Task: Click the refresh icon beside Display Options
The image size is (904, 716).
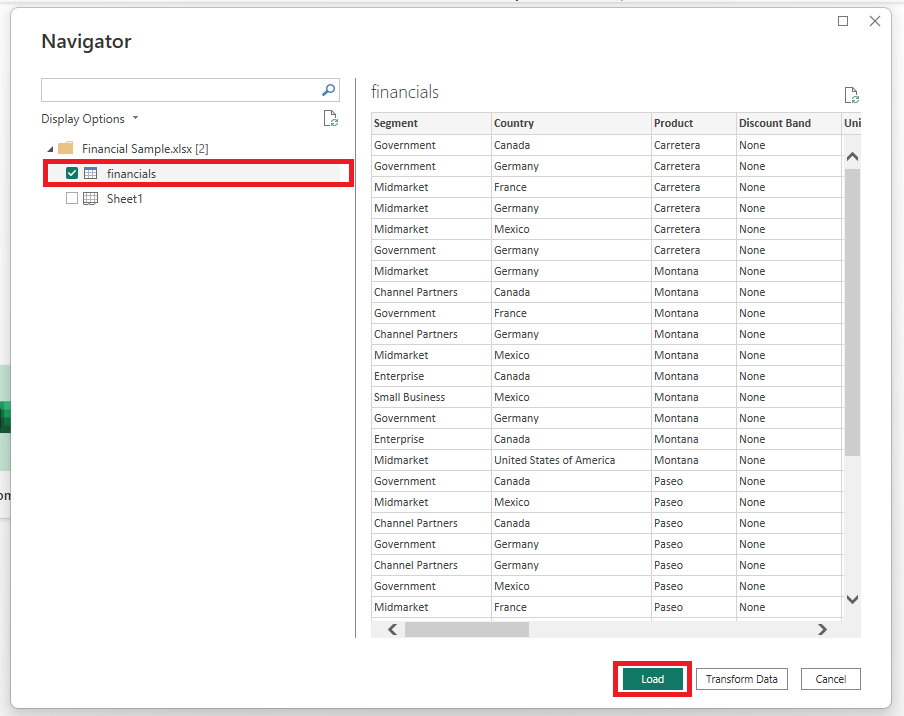Action: [x=330, y=118]
